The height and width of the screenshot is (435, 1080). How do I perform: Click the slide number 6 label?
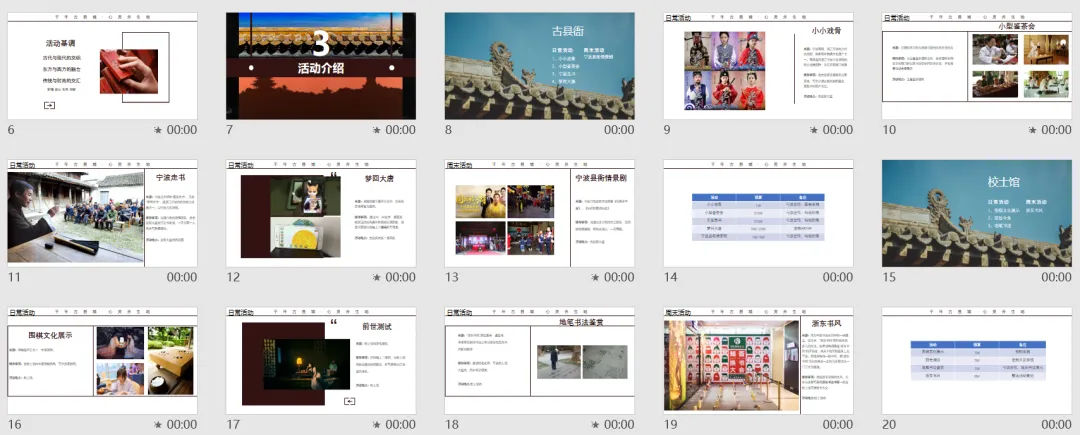point(11,129)
